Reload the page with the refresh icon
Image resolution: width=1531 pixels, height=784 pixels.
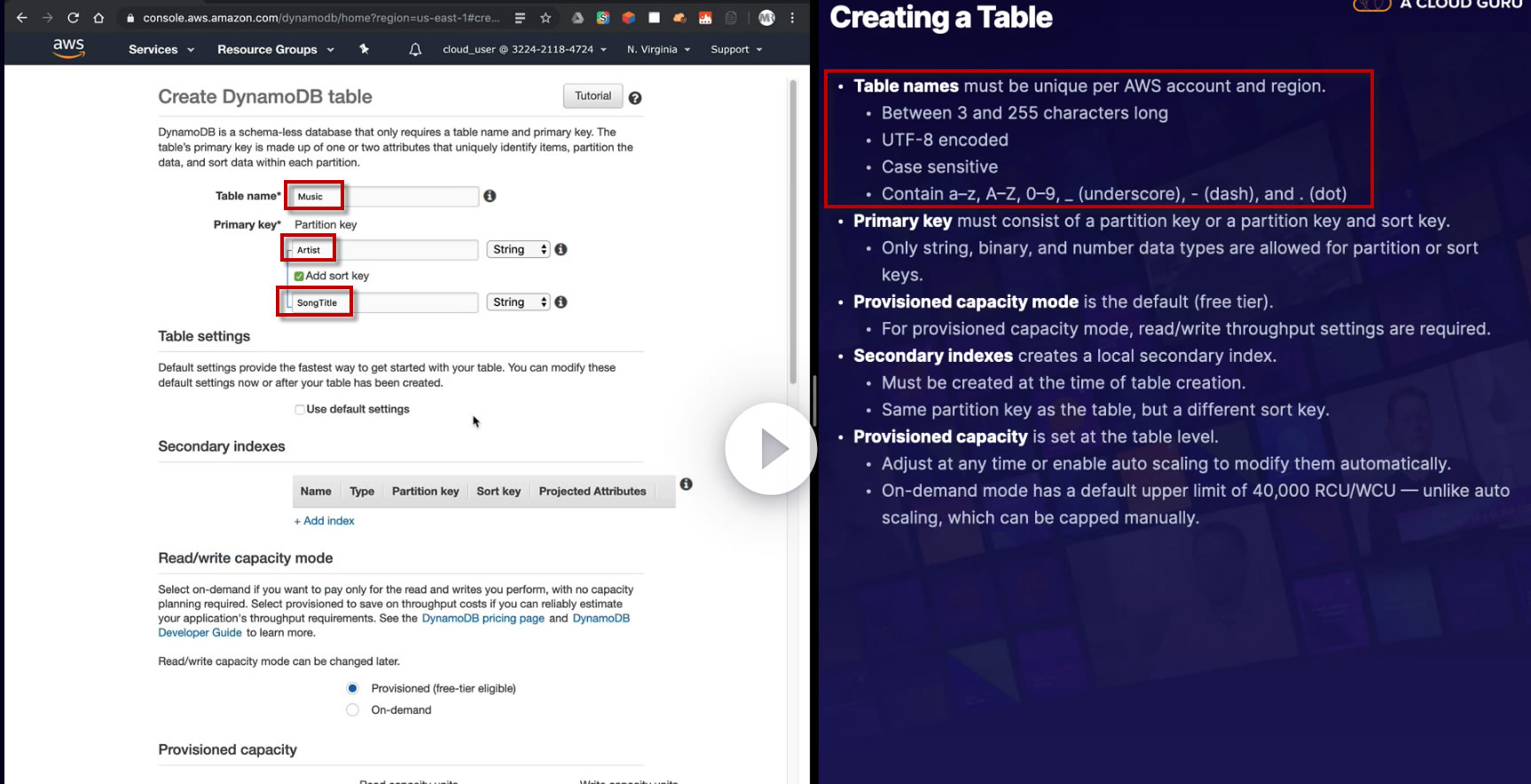73,18
